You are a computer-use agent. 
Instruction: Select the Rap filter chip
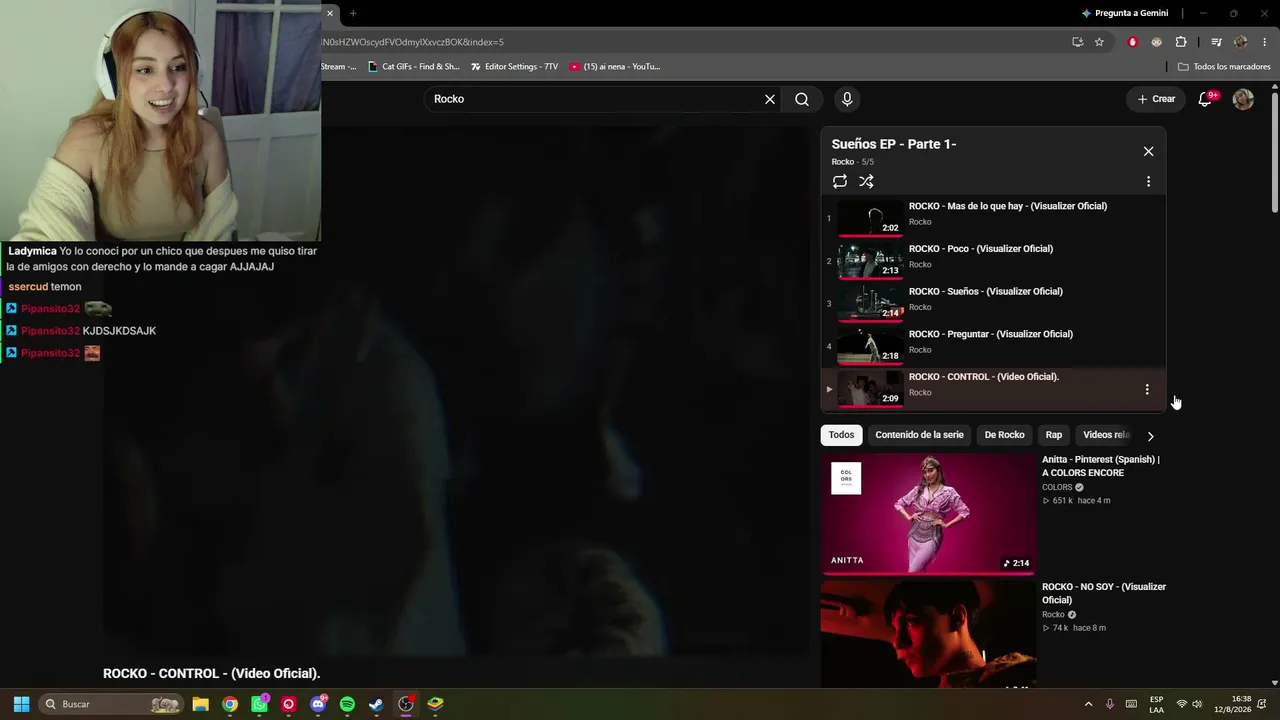(x=1054, y=435)
